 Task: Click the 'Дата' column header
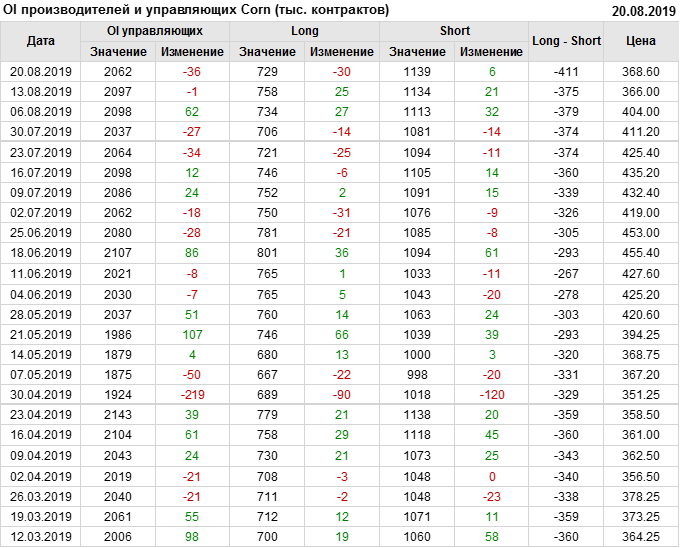point(41,41)
